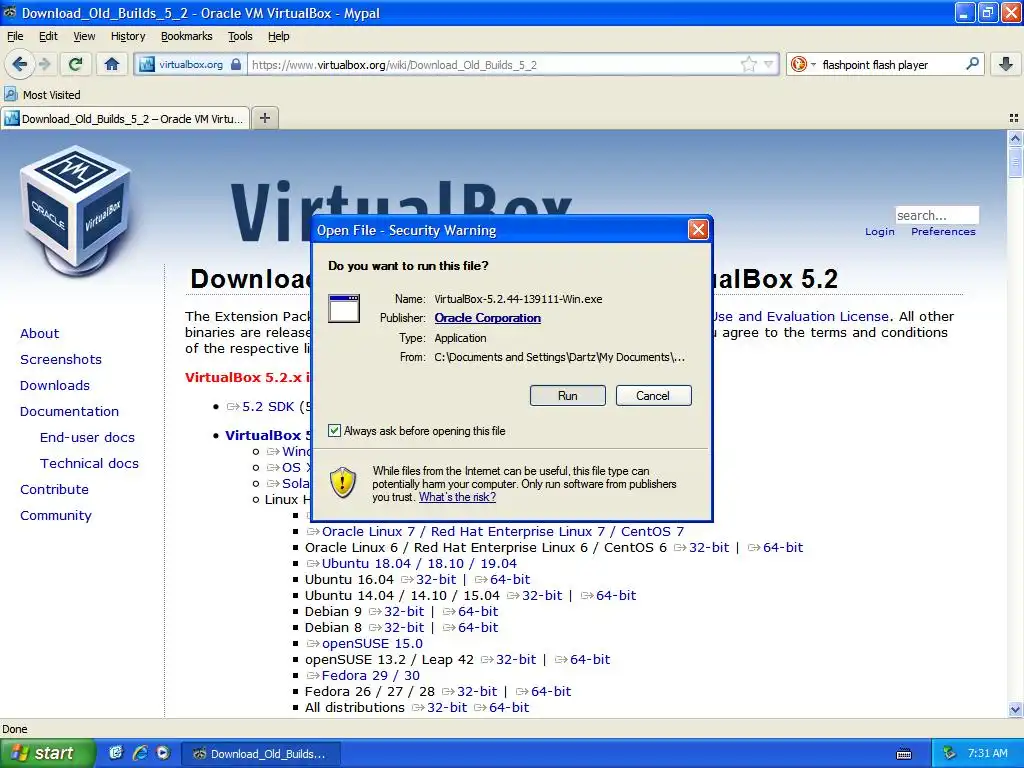Open the Windows Start button
This screenshot has width=1024, height=768.
click(x=47, y=753)
